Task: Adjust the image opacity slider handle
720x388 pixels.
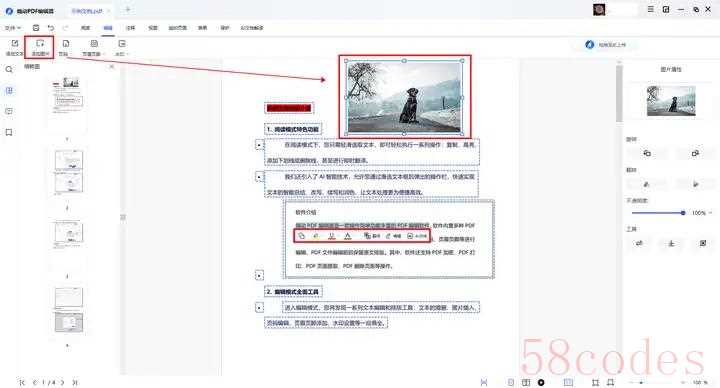Action: pyautogui.click(x=683, y=213)
